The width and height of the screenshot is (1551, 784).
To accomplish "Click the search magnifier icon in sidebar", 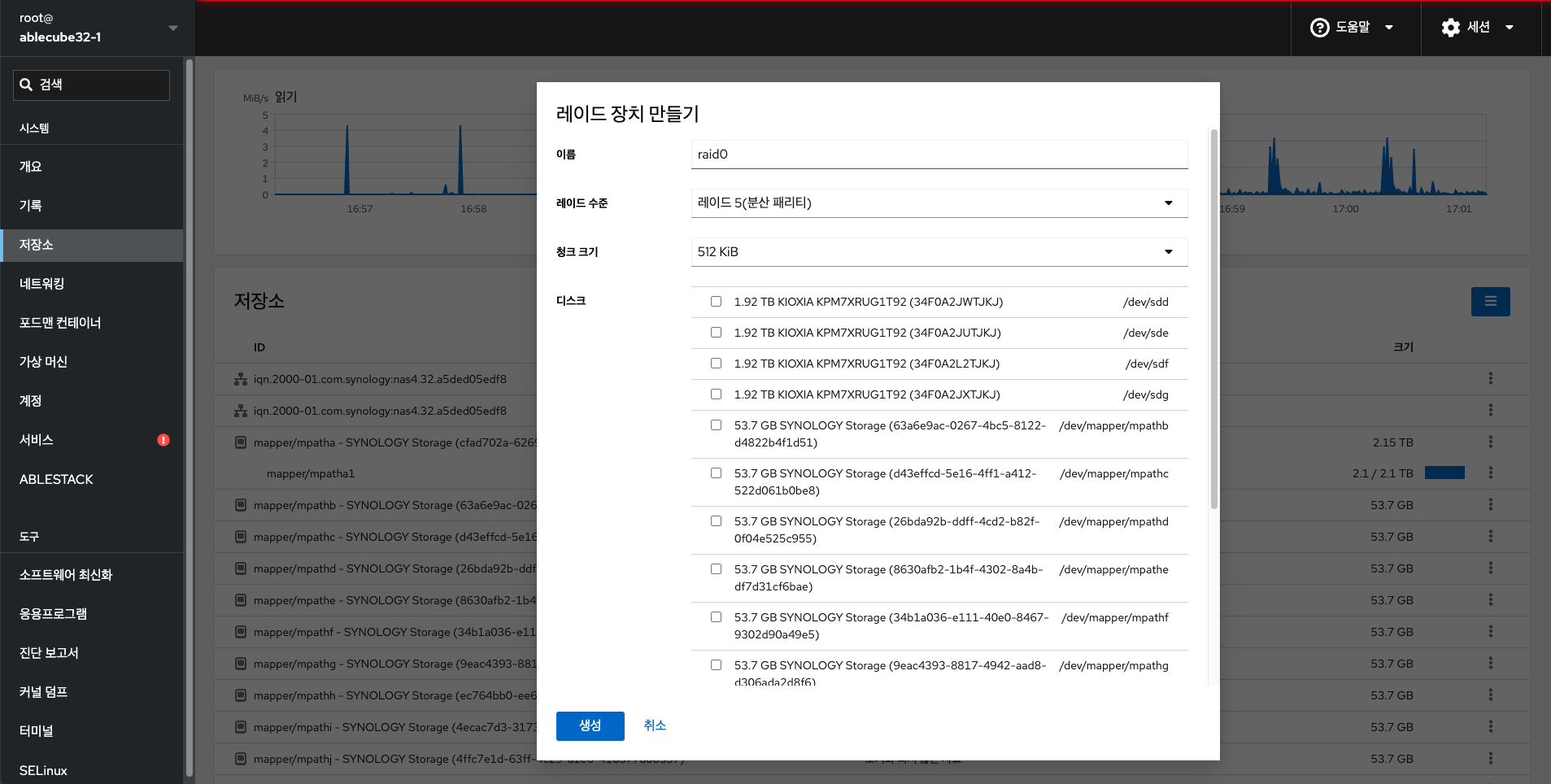I will [x=27, y=85].
